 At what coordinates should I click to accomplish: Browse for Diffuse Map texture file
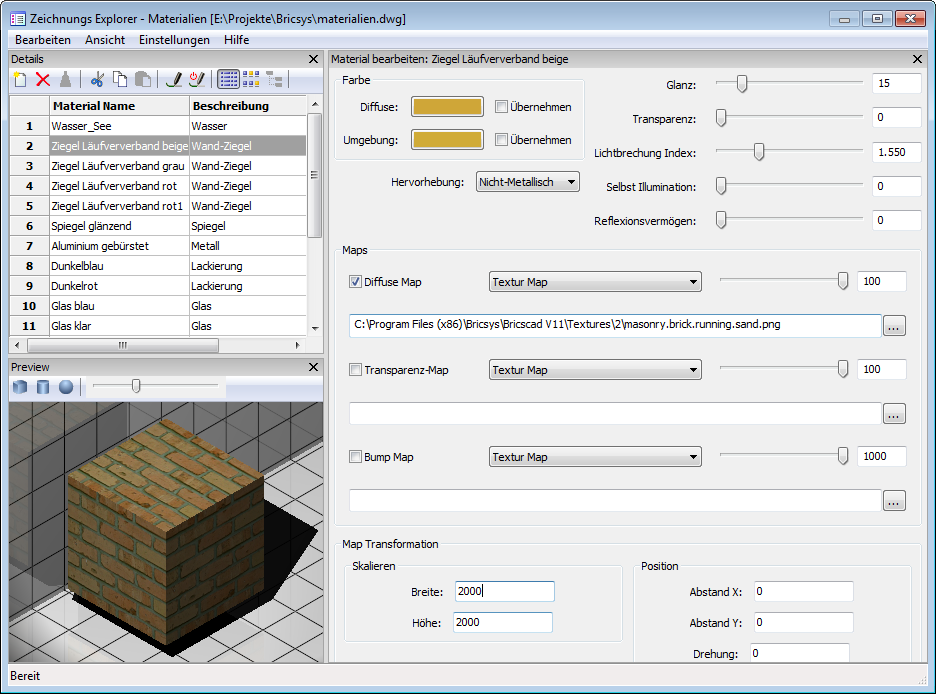[894, 326]
